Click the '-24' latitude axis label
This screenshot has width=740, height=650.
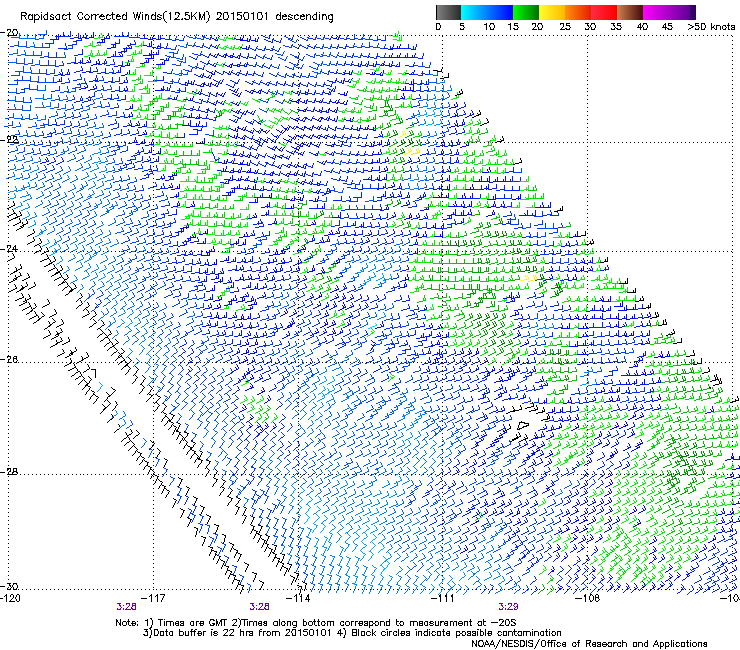pyautogui.click(x=9, y=249)
